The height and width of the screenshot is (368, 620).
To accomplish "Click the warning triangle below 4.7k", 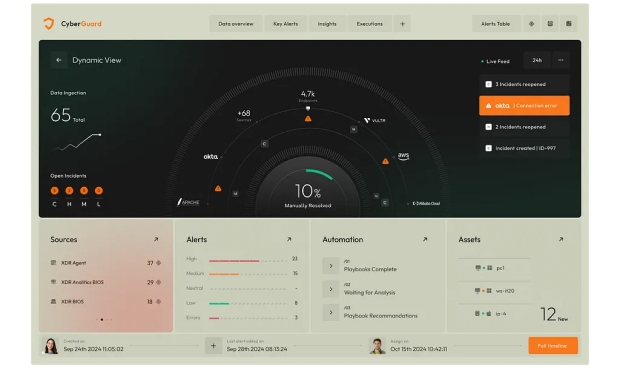I will [x=308, y=119].
